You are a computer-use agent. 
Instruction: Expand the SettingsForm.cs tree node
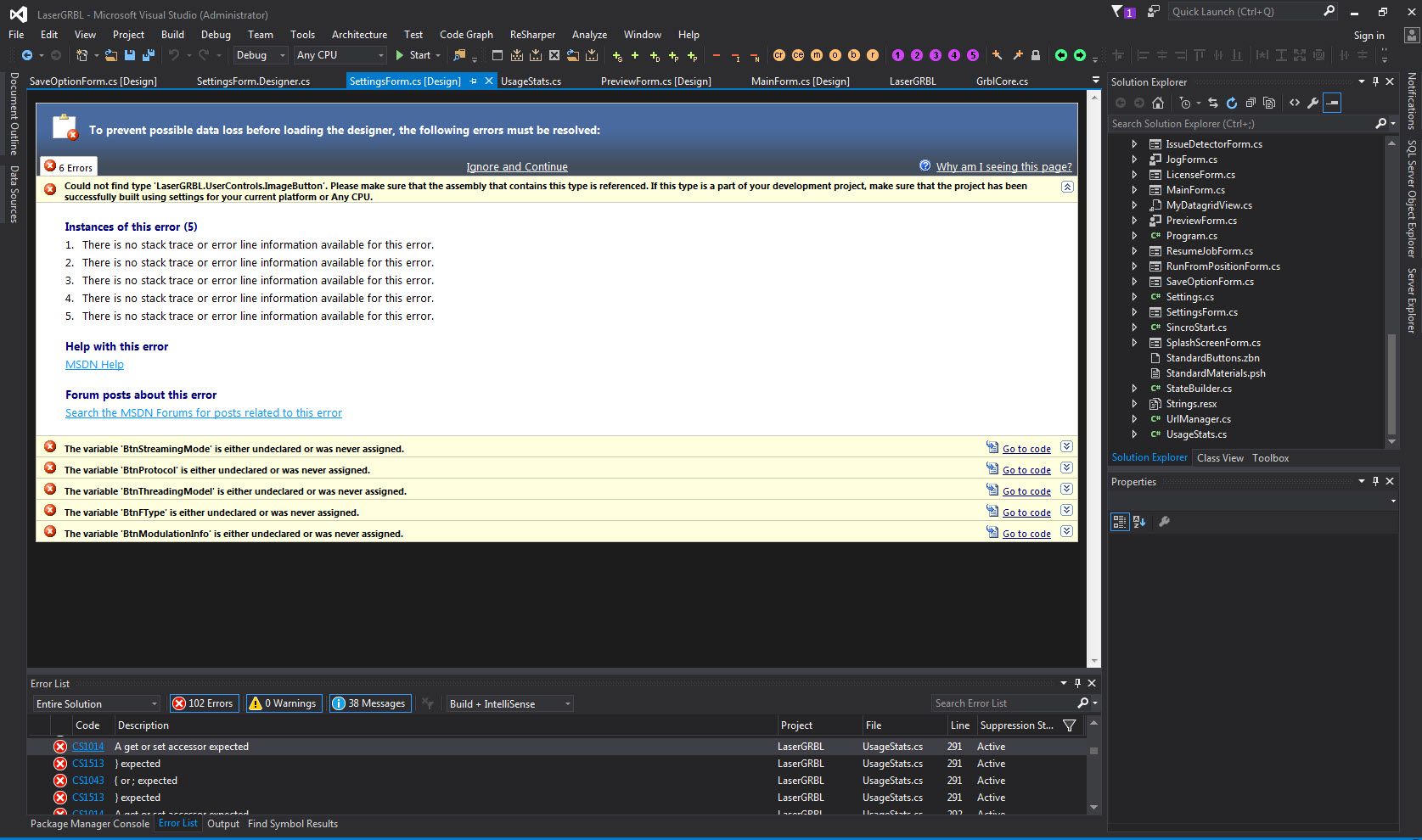pos(1134,312)
